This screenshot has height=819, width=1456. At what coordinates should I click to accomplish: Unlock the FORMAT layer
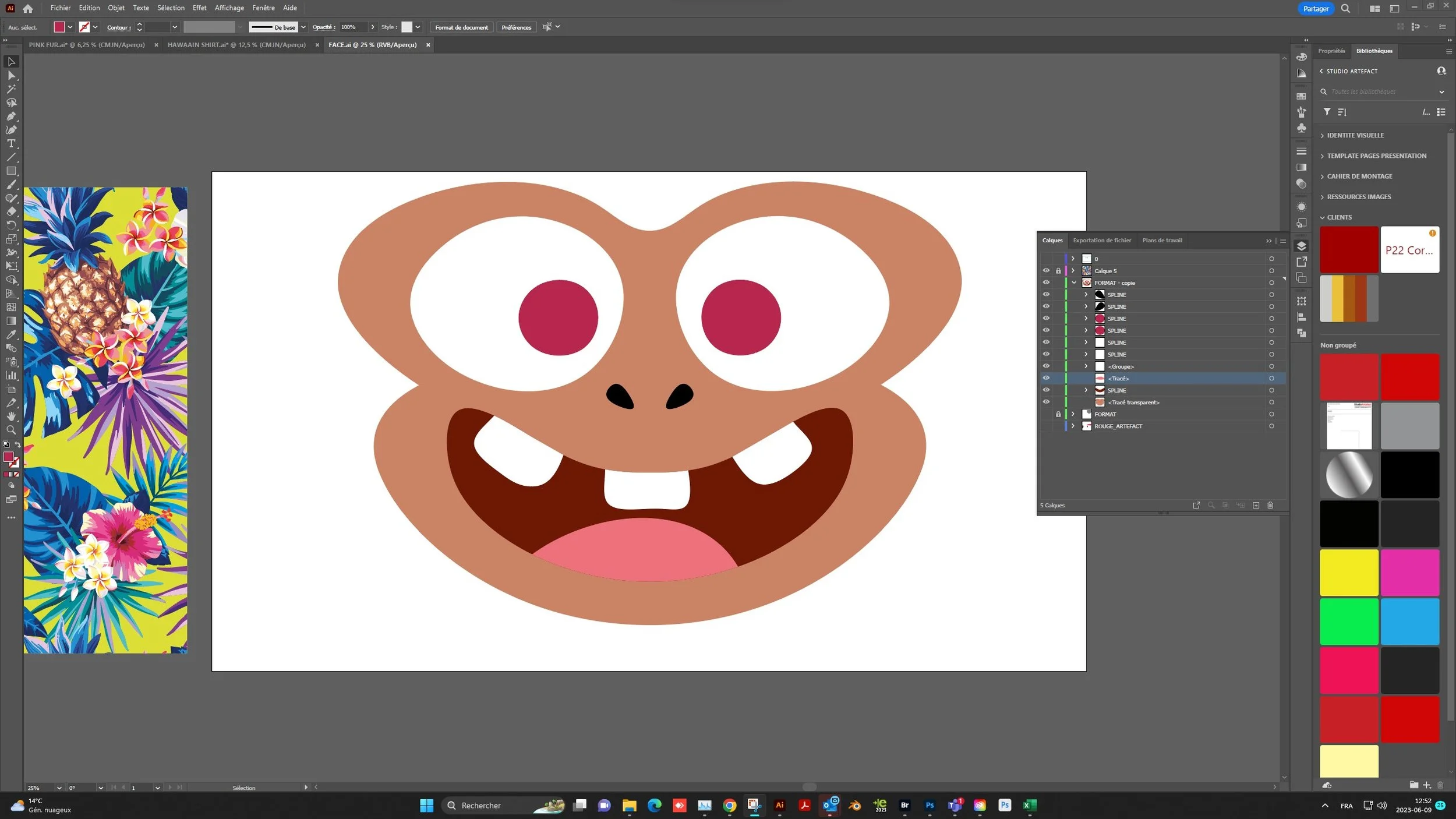coord(1058,414)
